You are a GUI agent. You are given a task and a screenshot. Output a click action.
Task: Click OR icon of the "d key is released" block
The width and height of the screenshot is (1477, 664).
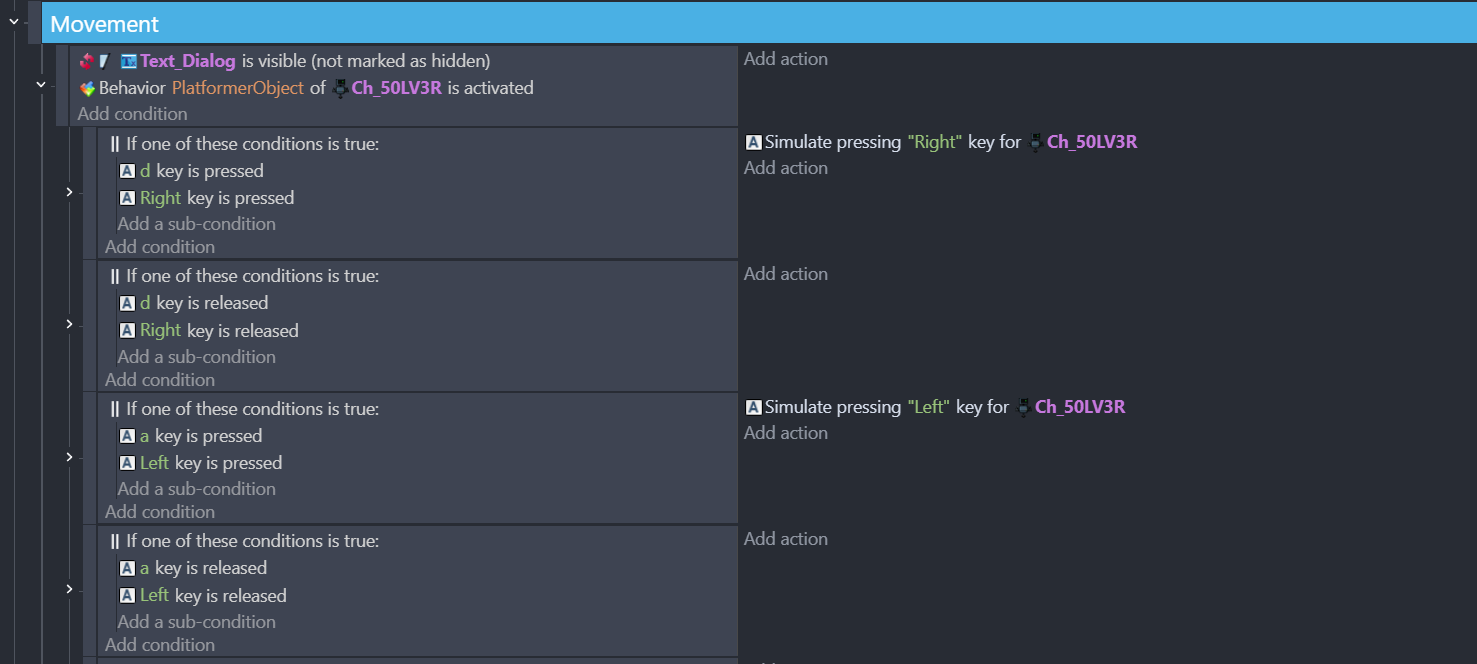point(115,276)
